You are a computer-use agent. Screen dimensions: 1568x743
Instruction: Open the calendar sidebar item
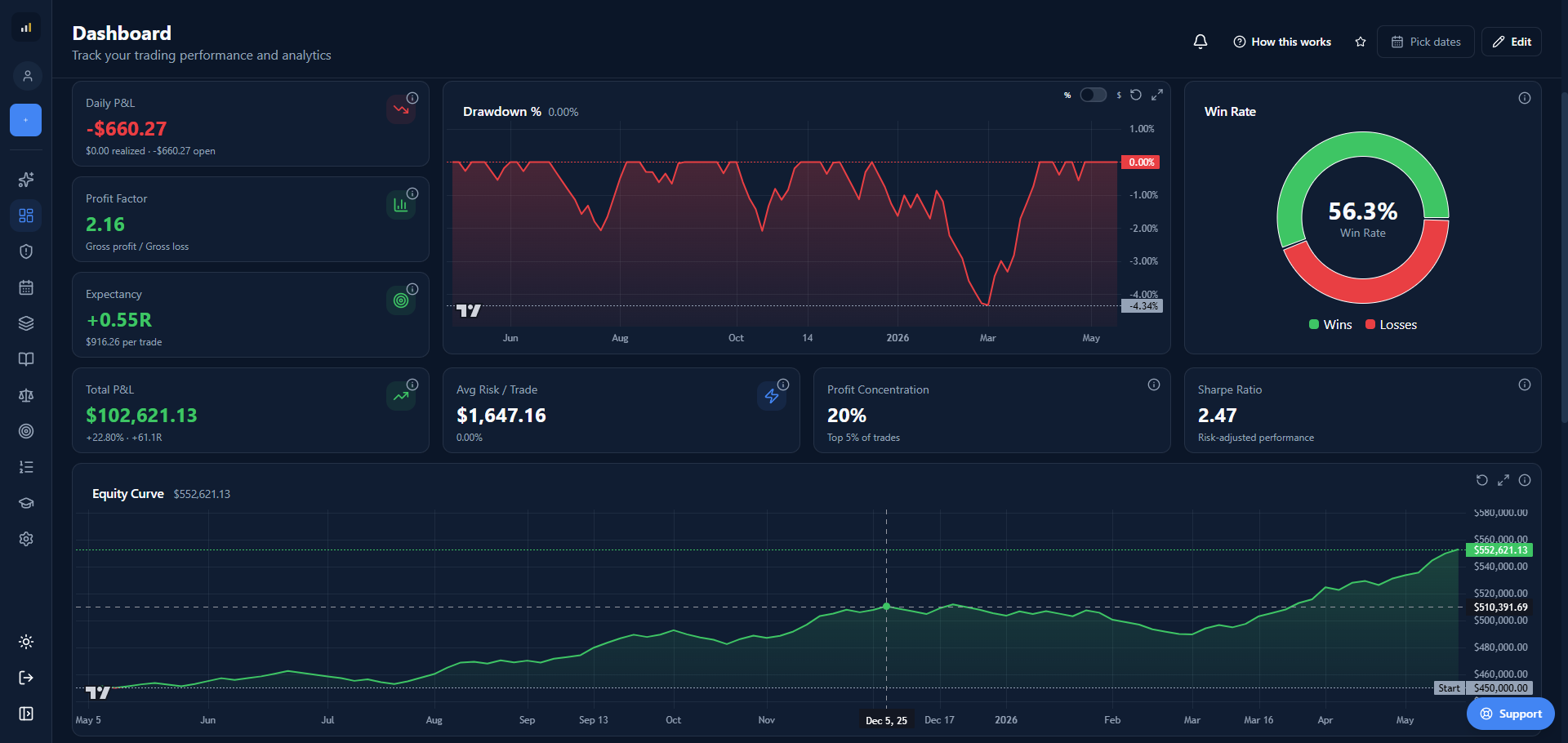pyautogui.click(x=26, y=287)
